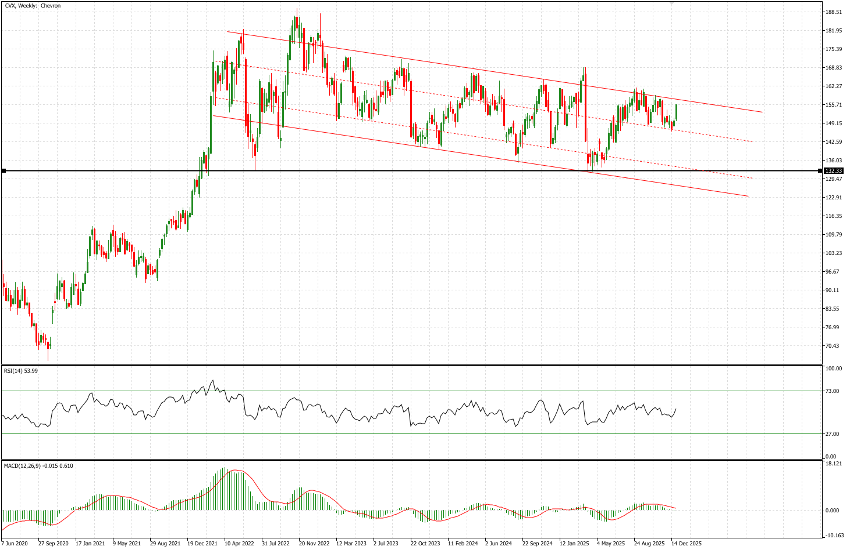Click the RSI(14) indicator label
850x550 pixels.
(20, 370)
